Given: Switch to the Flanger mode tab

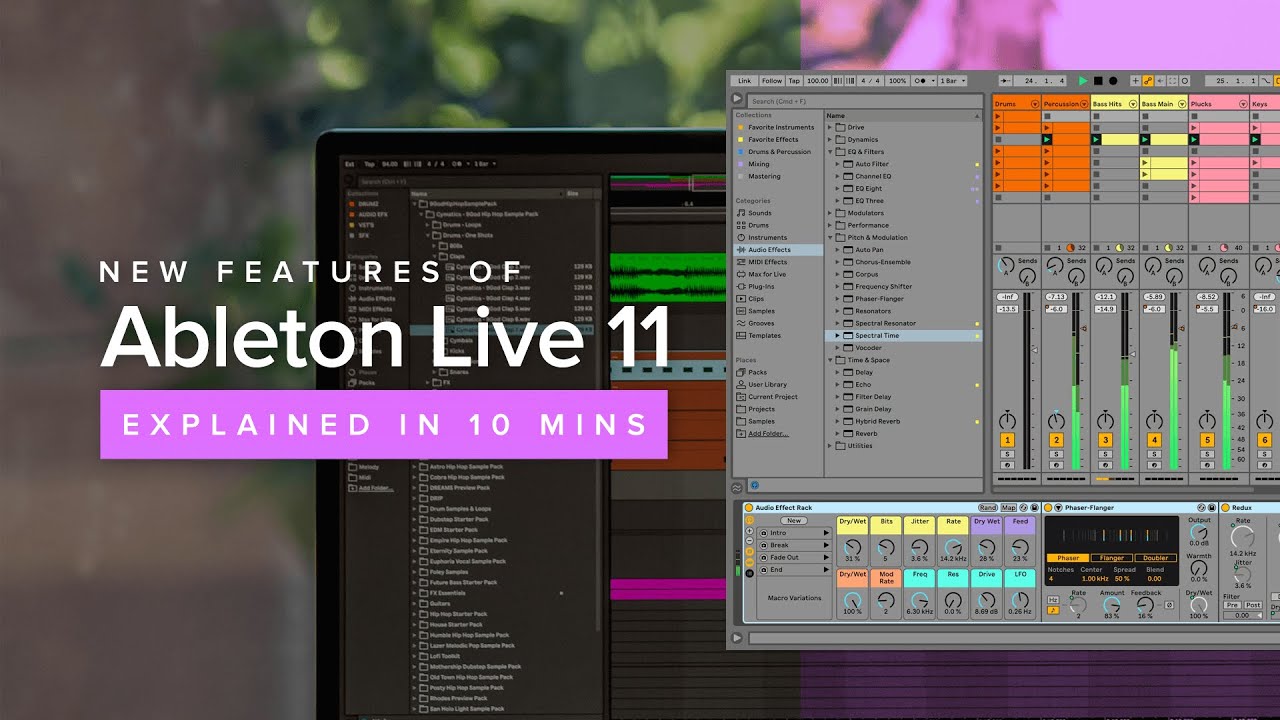Looking at the screenshot, I should pos(1112,558).
